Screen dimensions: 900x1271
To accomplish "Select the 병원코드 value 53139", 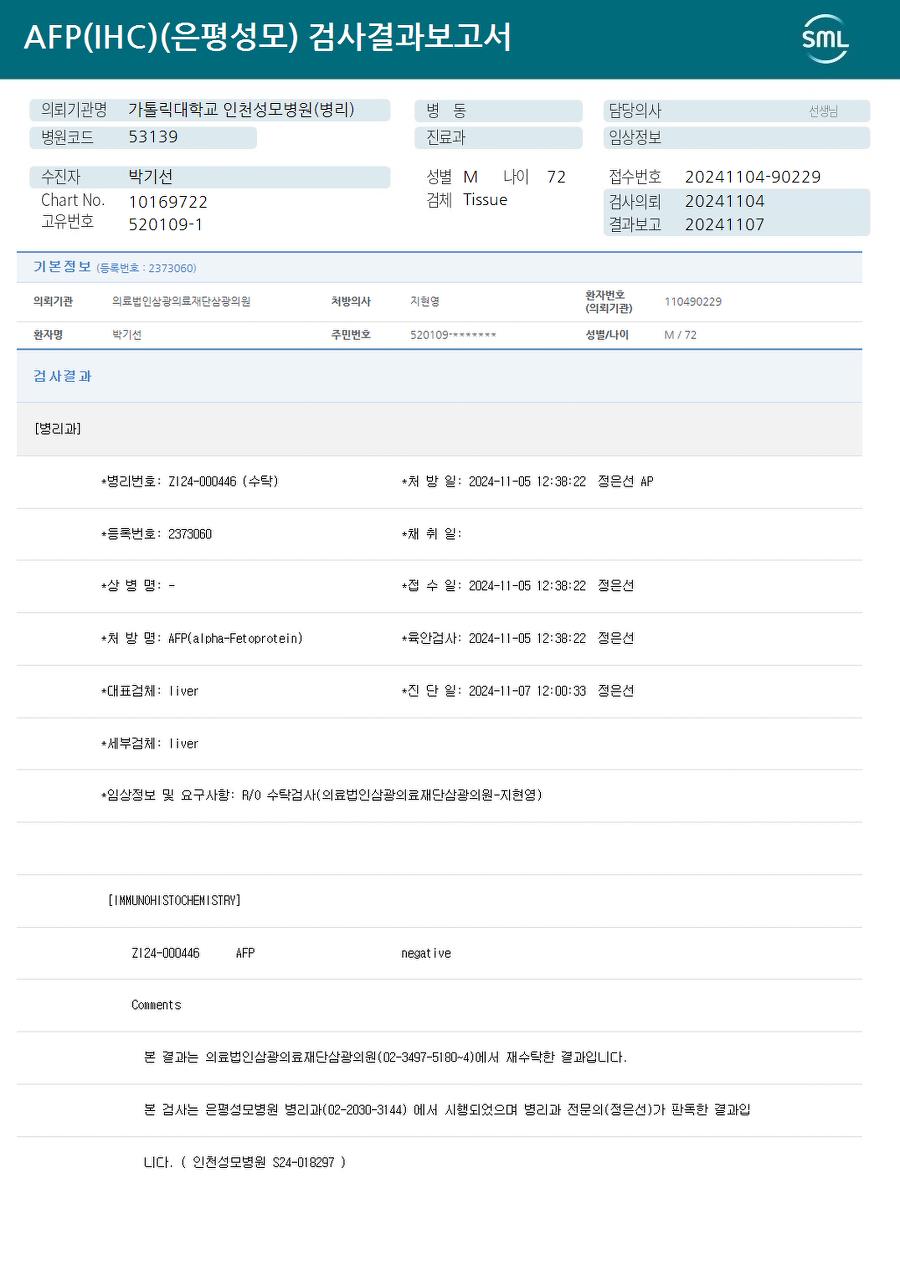I will click(x=153, y=137).
